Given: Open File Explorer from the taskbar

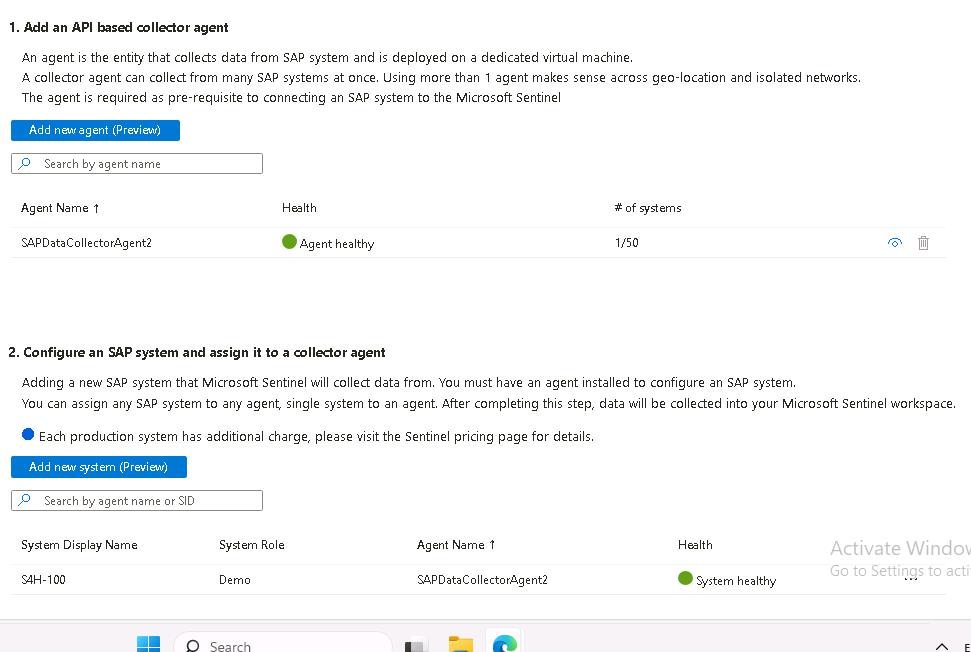Looking at the screenshot, I should tap(460, 644).
